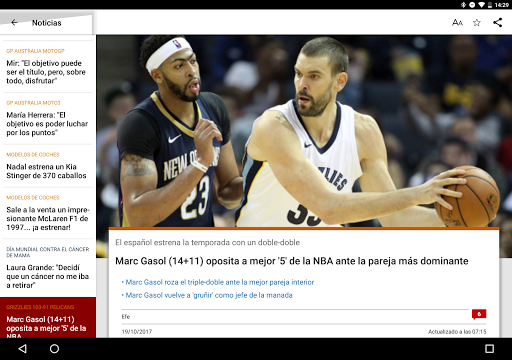Follow link 'Marc Gasol roza el triple-doble'
Viewport: 512px width, 360px height.
click(x=219, y=282)
